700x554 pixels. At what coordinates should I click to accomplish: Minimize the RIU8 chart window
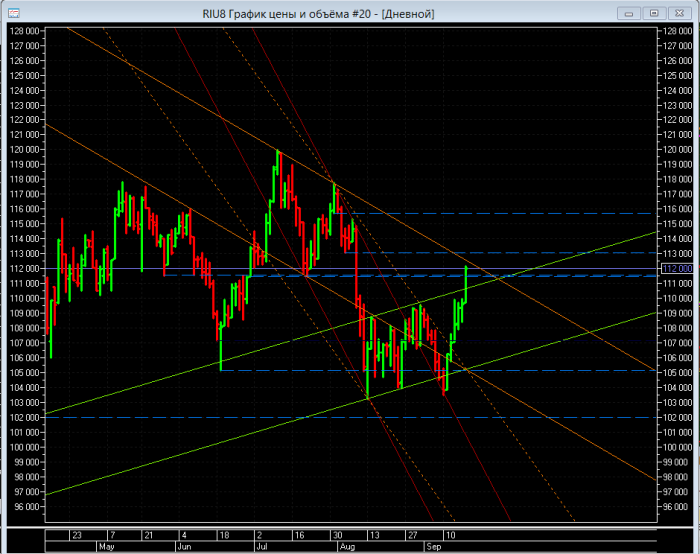click(629, 13)
